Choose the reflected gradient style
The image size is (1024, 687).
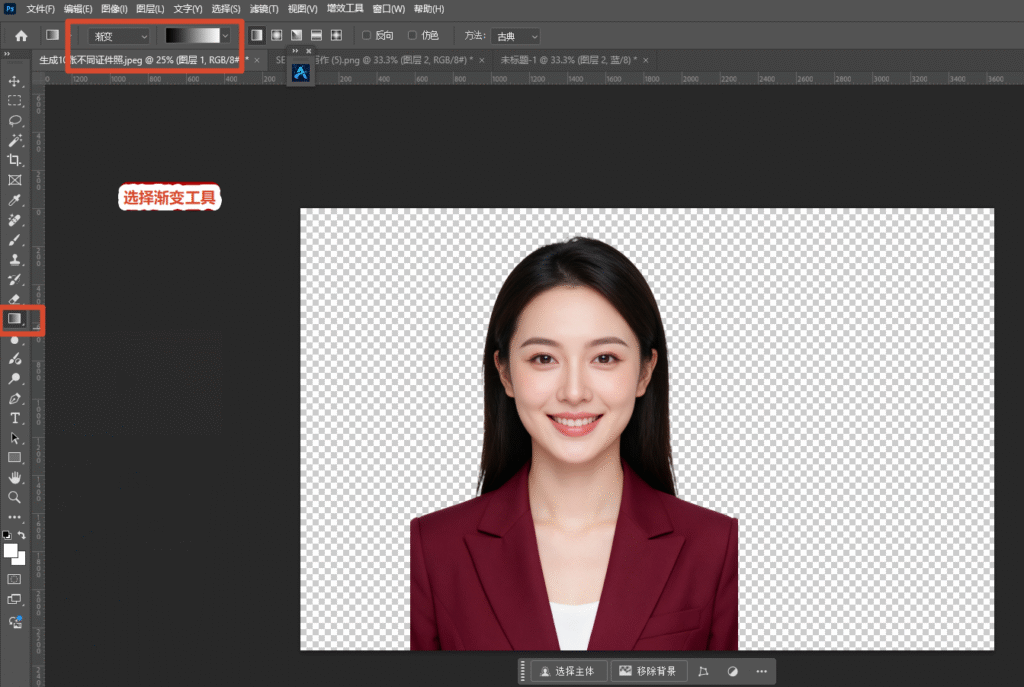(316, 35)
